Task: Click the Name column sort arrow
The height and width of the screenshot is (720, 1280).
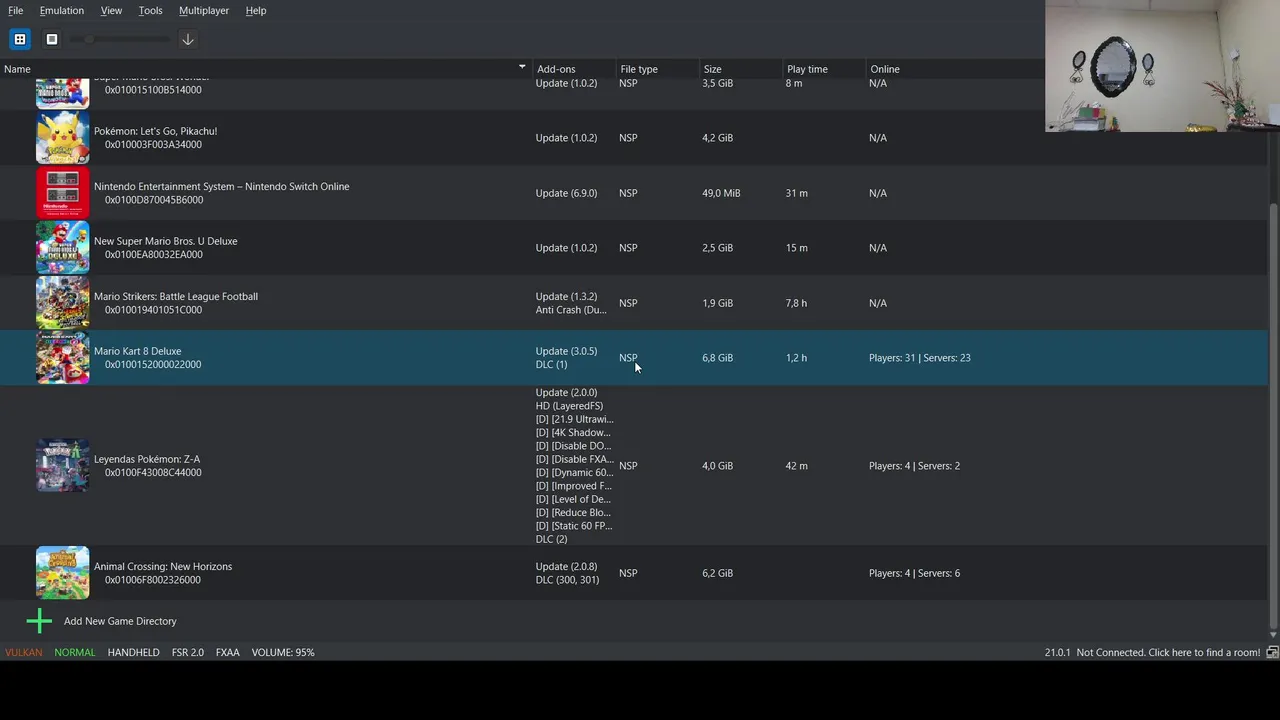Action: click(x=521, y=68)
